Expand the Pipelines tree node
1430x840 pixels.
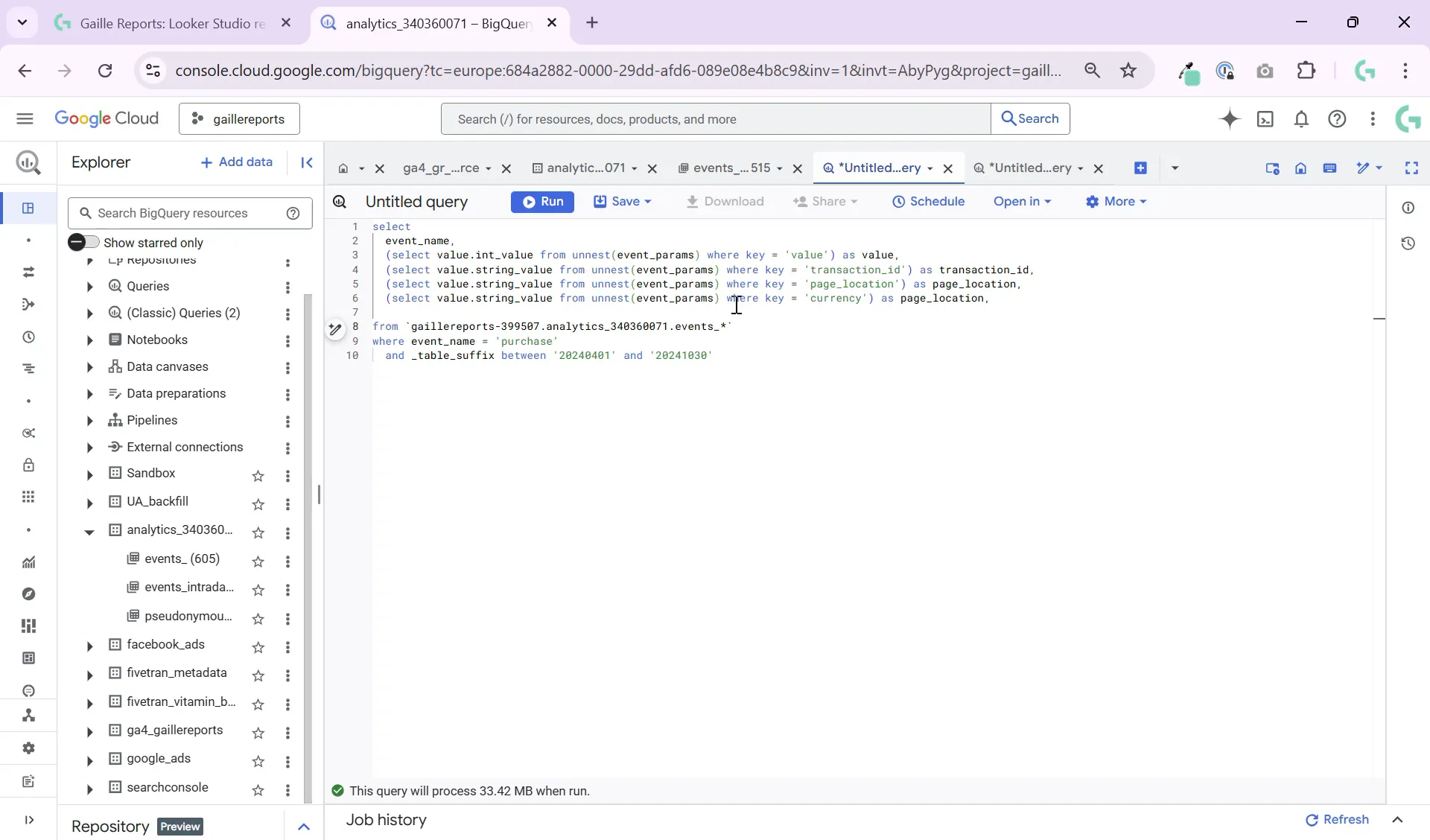click(x=89, y=421)
